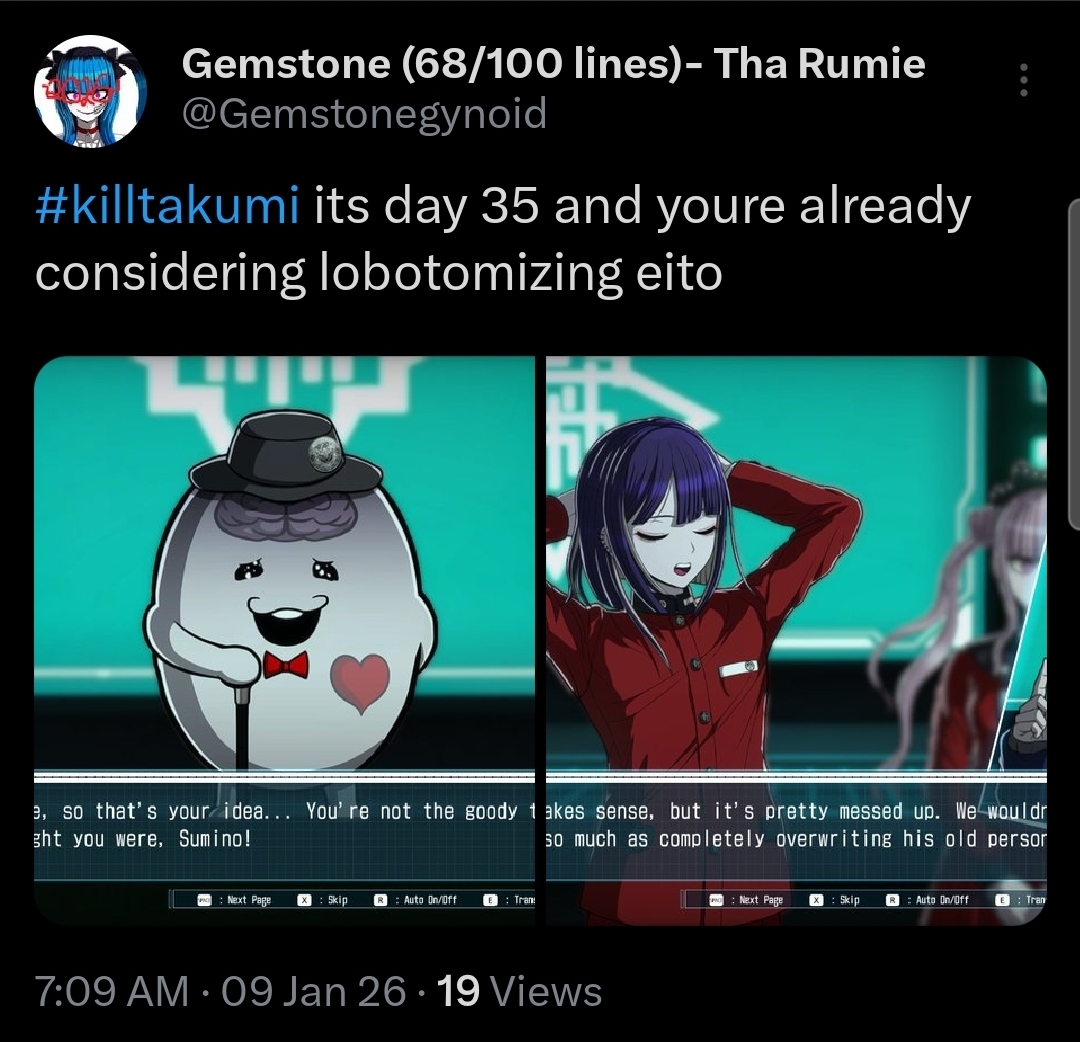Click the right dialogue box about overwriting
The width and height of the screenshot is (1080, 1042).
tap(796, 824)
